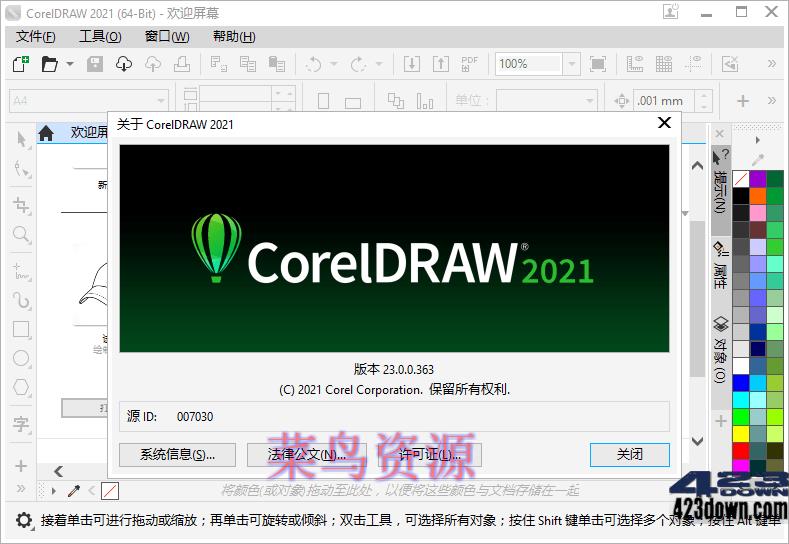The width and height of the screenshot is (789, 544).
Task: Click the Publish to PDF icon
Action: click(469, 64)
